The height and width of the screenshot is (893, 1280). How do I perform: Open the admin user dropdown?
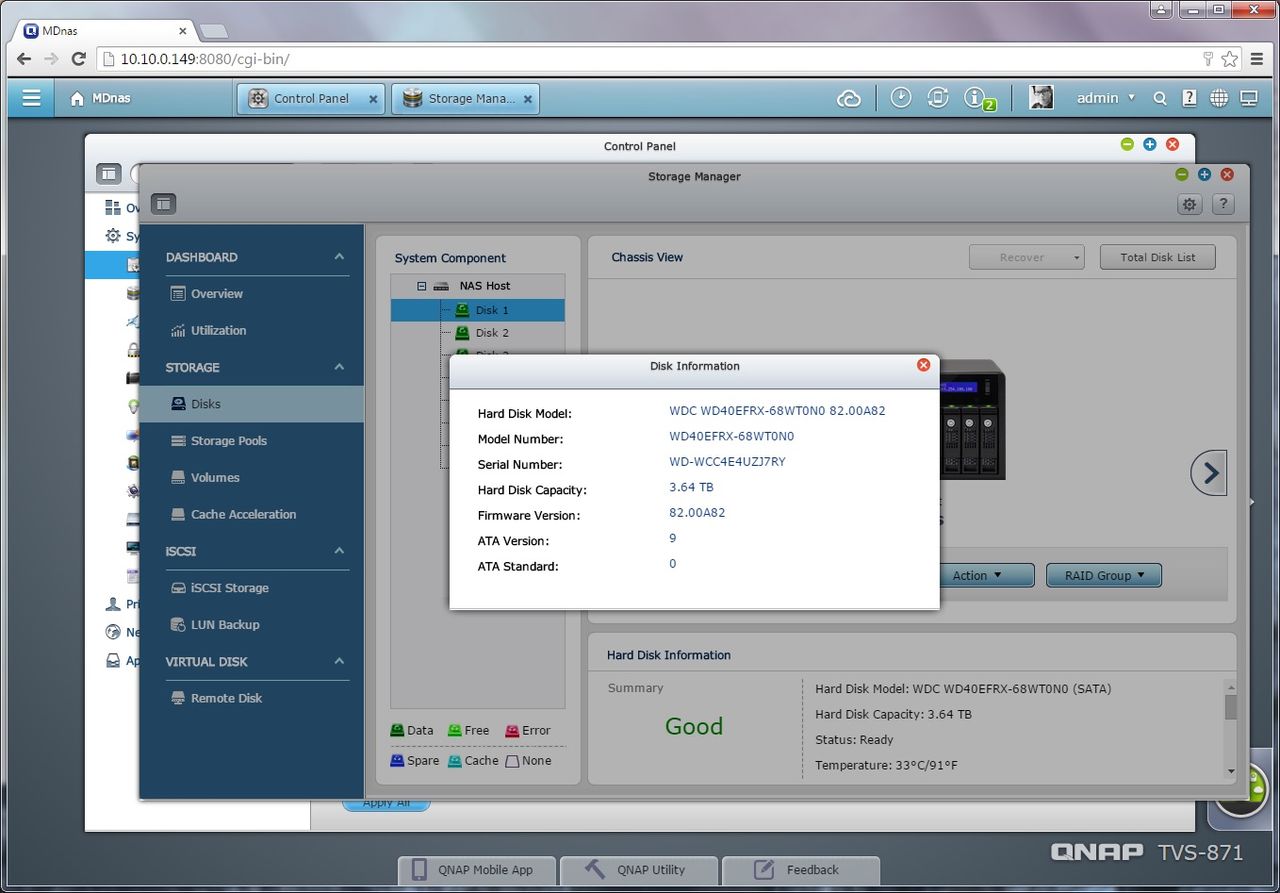[1105, 98]
